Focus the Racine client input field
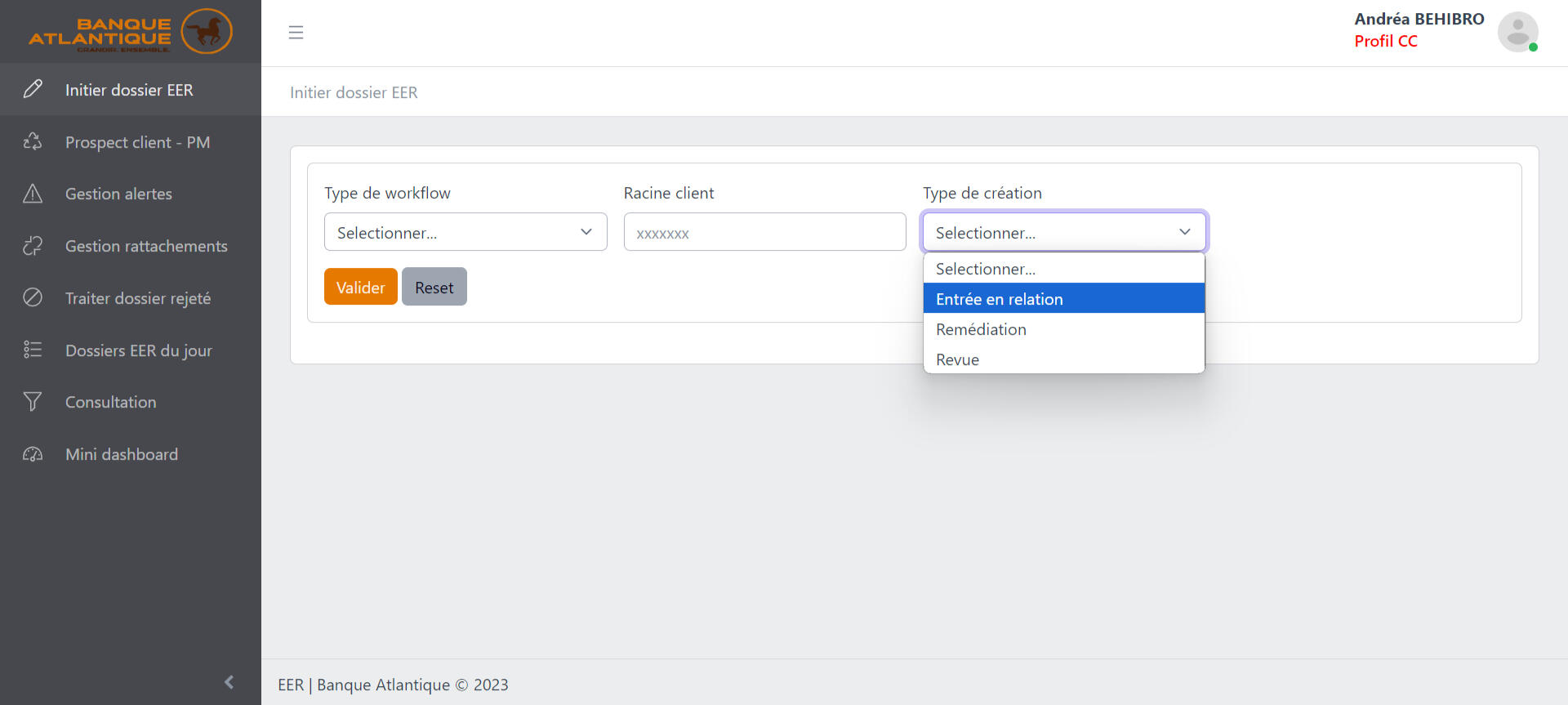The width and height of the screenshot is (1568, 705). 764,232
